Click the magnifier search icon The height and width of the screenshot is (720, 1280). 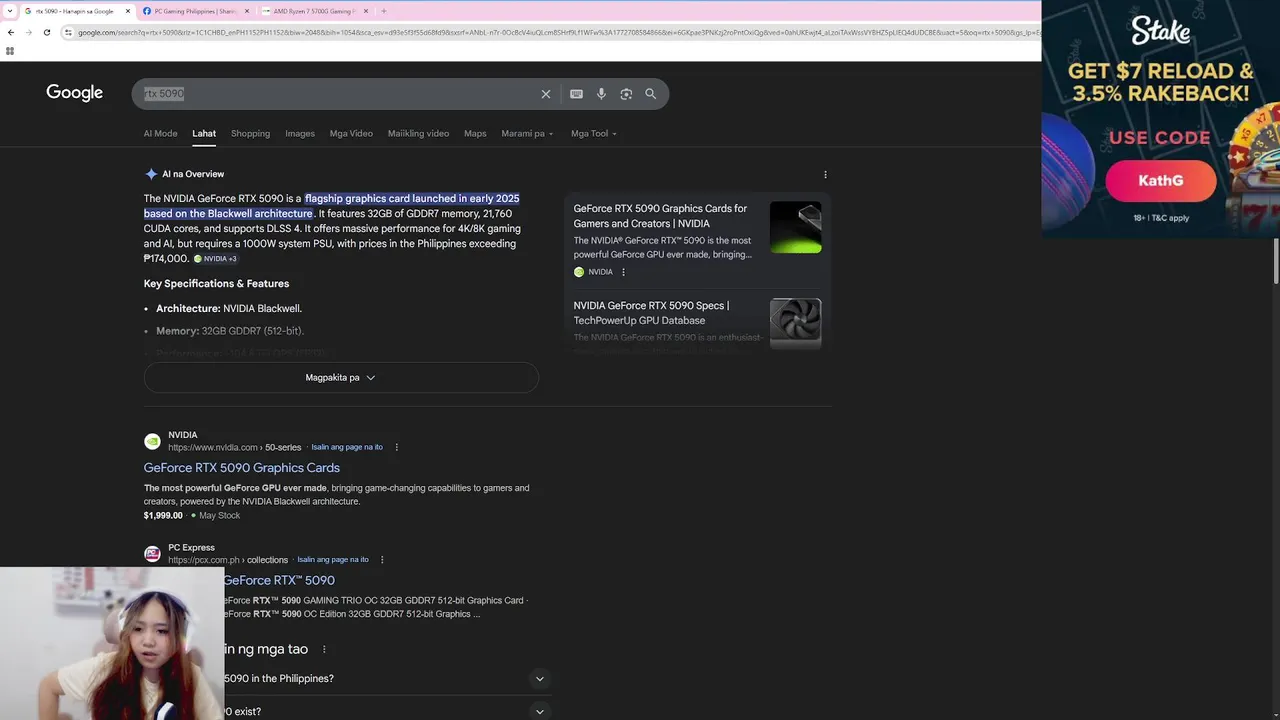coord(651,94)
